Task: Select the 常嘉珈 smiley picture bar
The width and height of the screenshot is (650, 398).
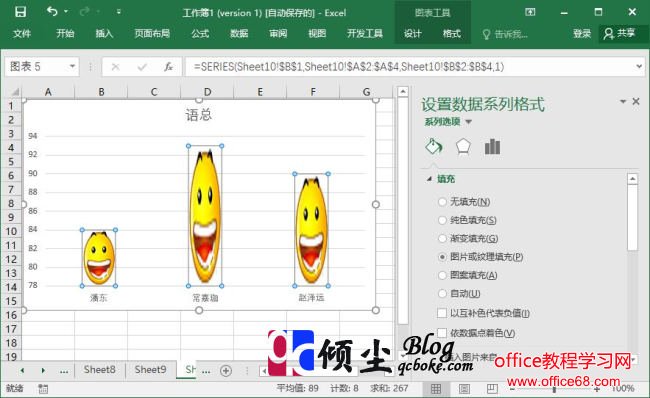Action: pyautogui.click(x=205, y=216)
